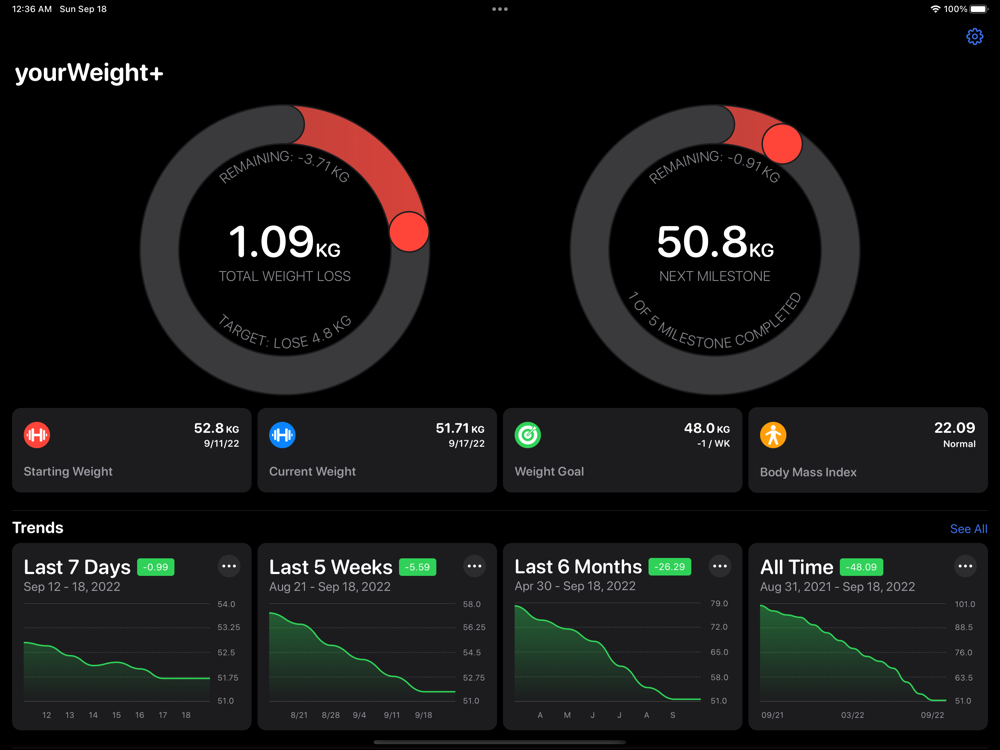The height and width of the screenshot is (750, 1000).
Task: Open the Last 5 Weeks options menu
Action: coord(474,566)
